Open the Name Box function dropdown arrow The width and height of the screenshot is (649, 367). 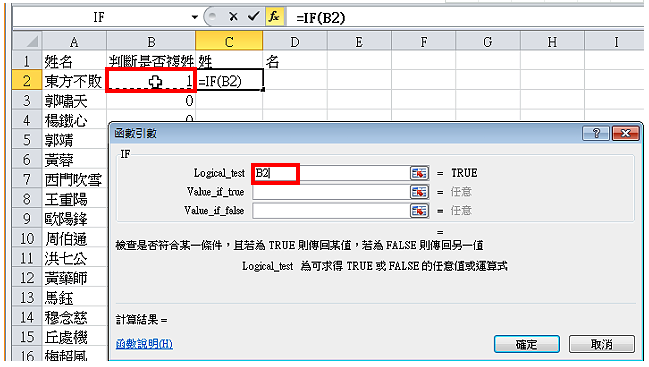194,17
